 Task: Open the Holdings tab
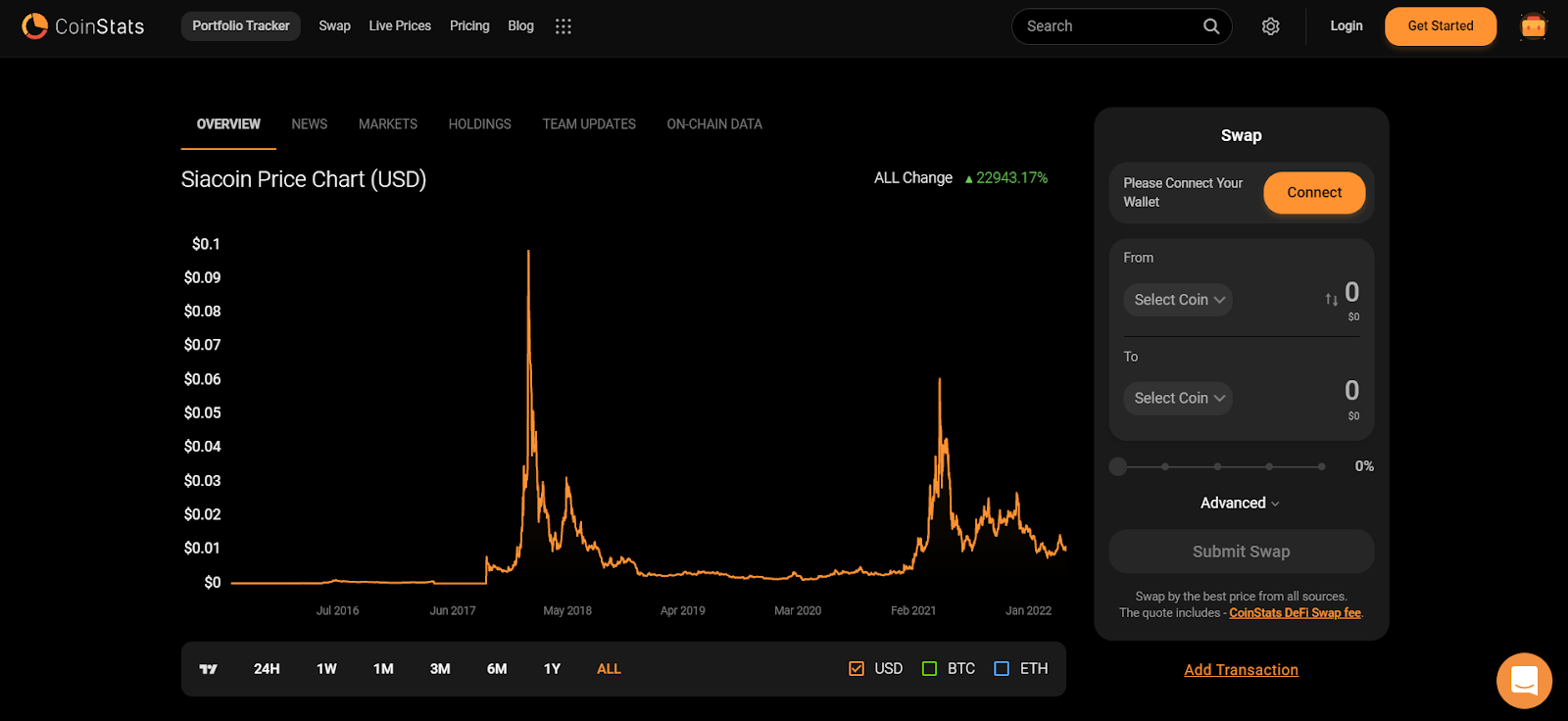point(480,124)
